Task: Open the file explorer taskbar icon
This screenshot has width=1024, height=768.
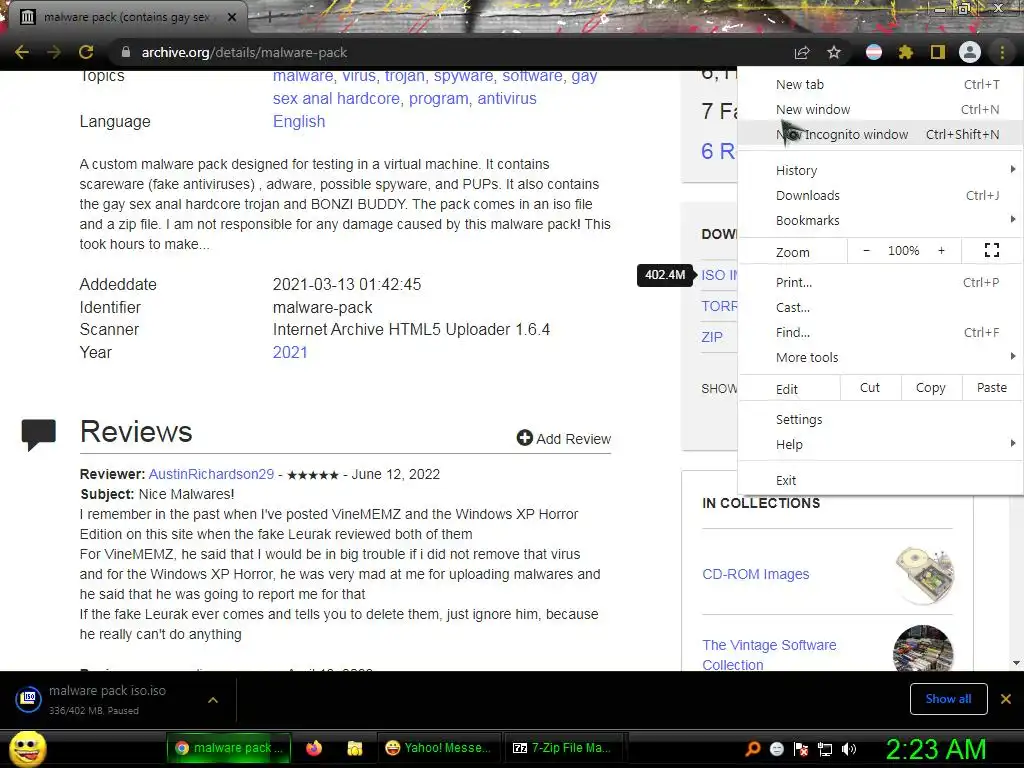Action: (355, 748)
